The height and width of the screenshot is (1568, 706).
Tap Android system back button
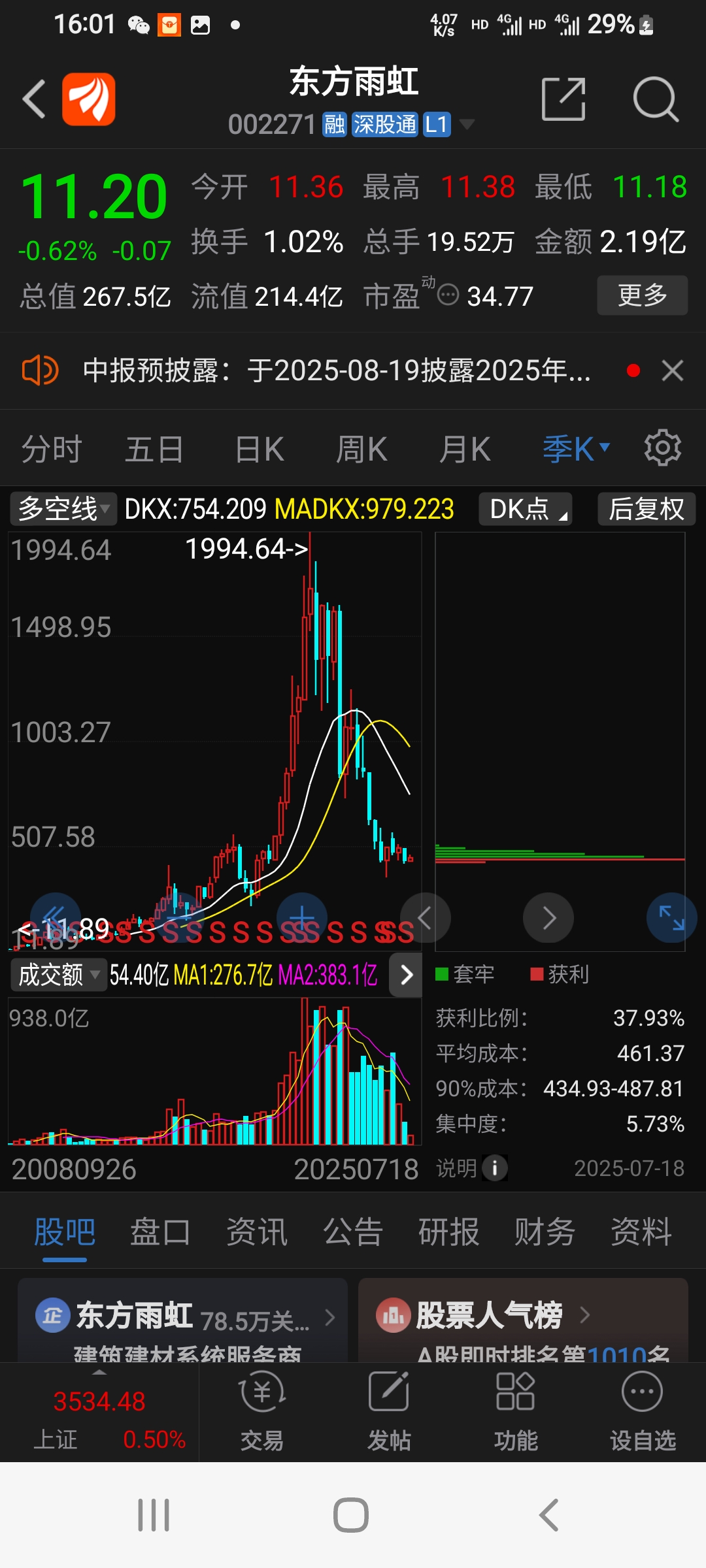click(548, 1514)
